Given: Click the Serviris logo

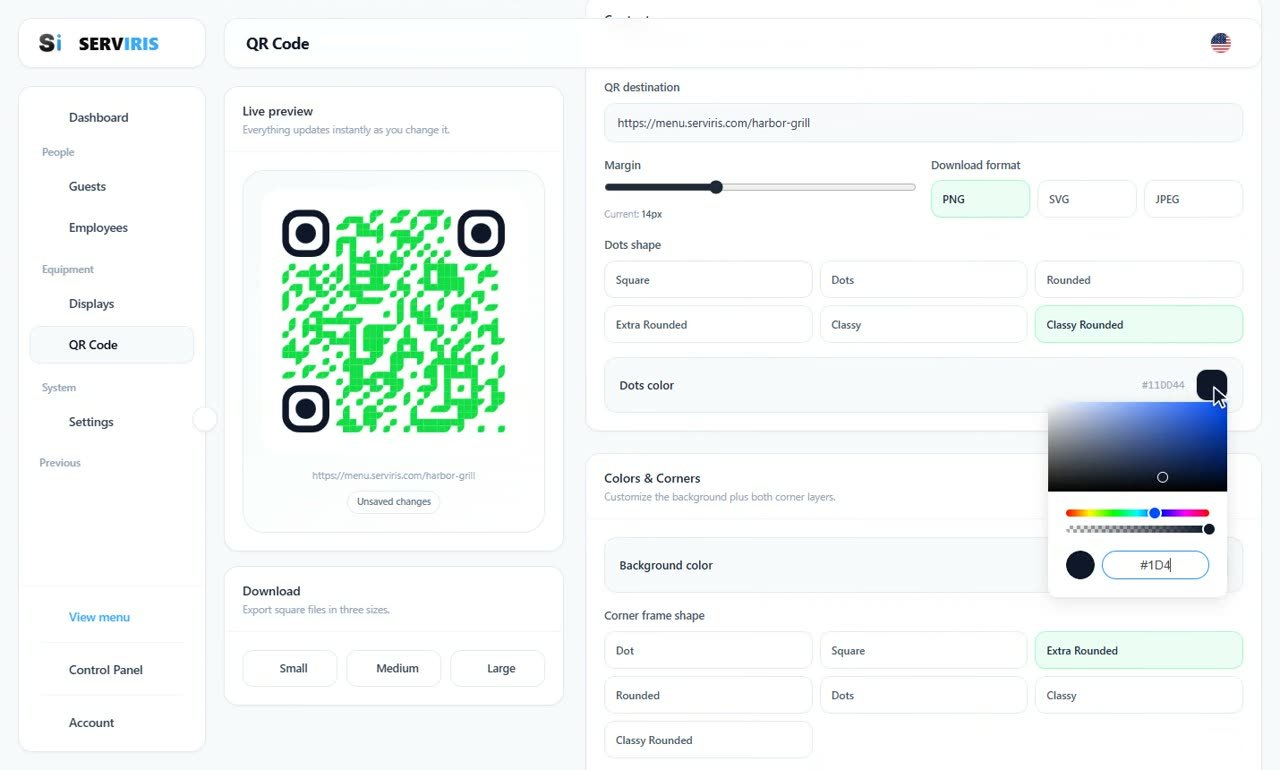Looking at the screenshot, I should coord(99,43).
